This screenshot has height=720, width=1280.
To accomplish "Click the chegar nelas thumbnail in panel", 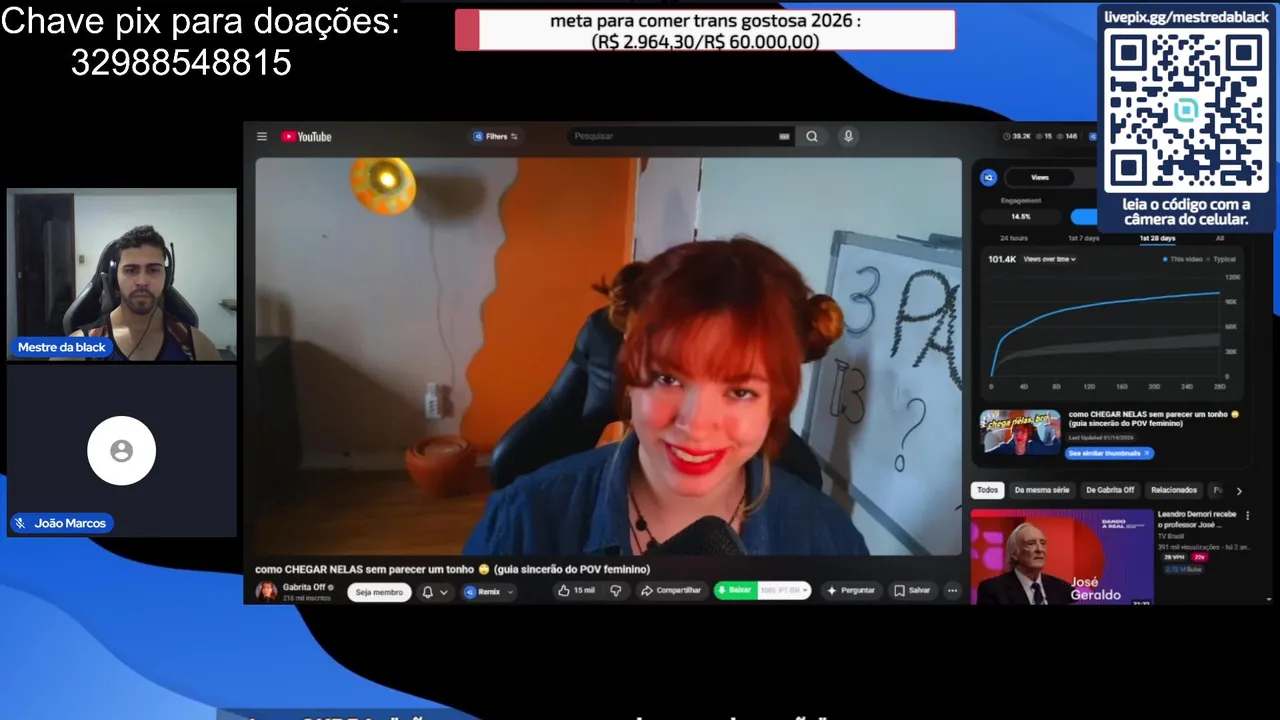I will click(1020, 432).
